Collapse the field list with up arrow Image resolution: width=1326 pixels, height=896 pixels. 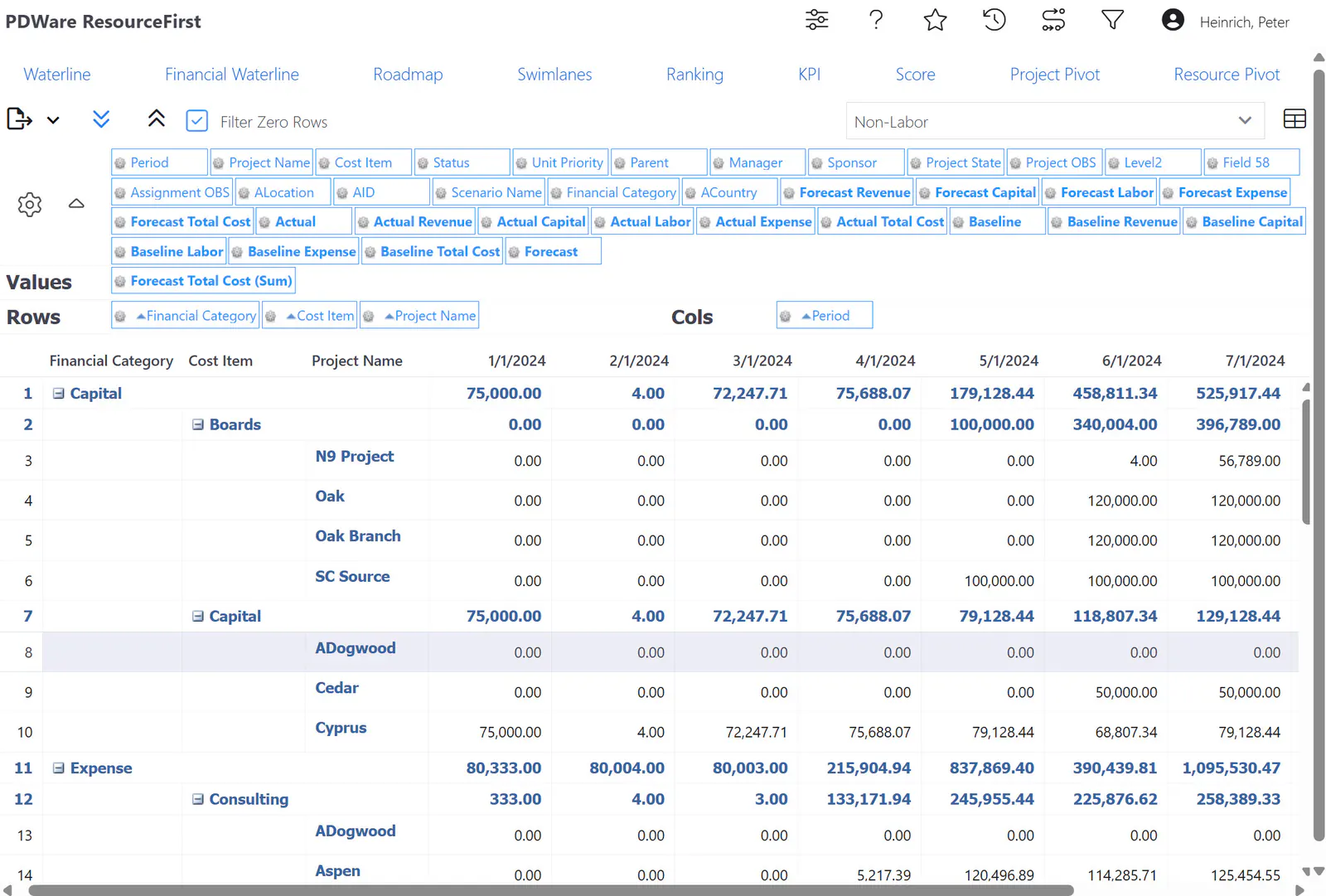coord(76,203)
